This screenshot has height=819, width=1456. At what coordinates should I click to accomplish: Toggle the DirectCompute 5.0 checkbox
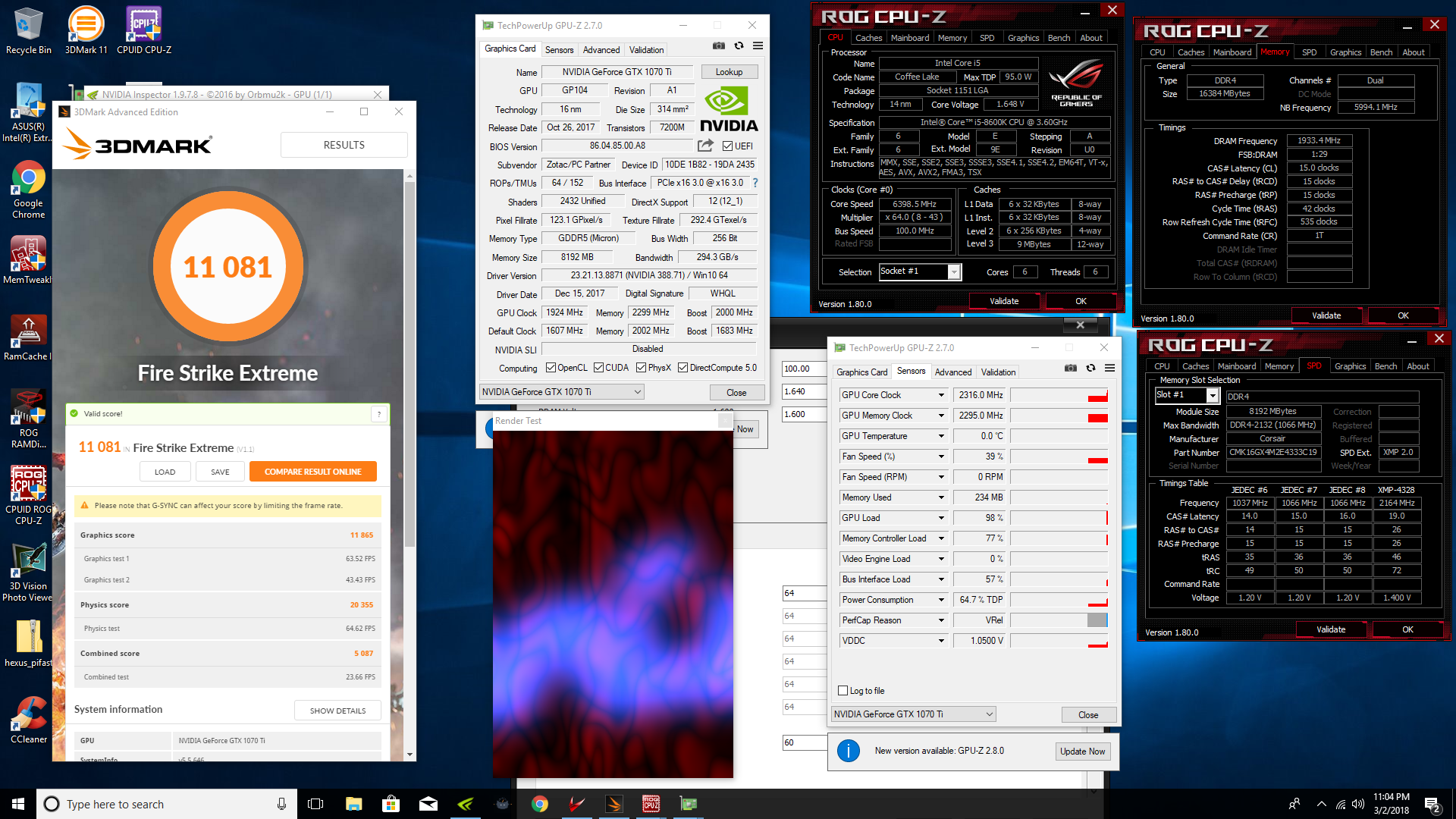coord(682,368)
